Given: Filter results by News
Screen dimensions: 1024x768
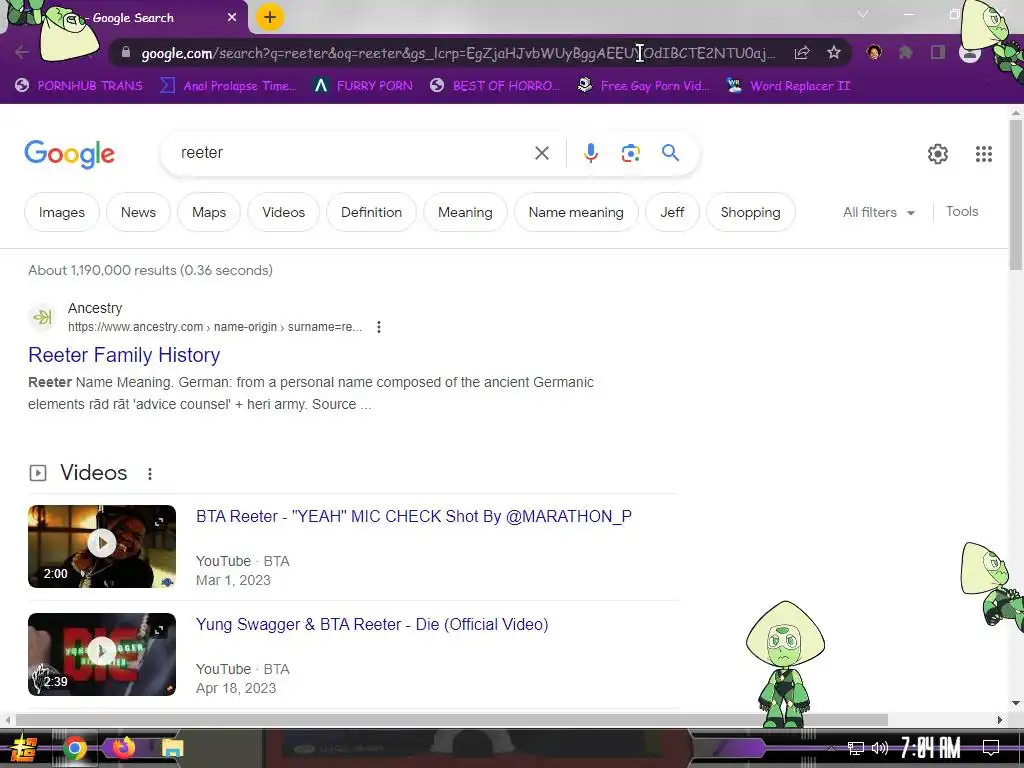Looking at the screenshot, I should (138, 212).
